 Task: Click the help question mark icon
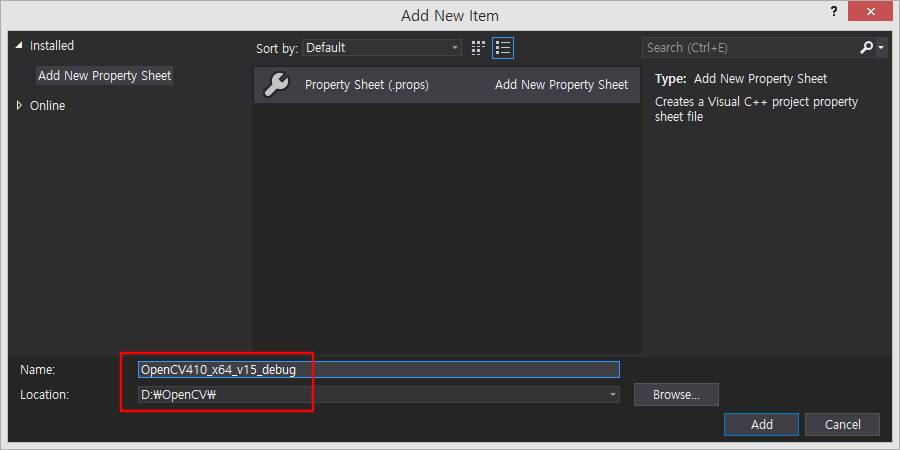tap(833, 12)
